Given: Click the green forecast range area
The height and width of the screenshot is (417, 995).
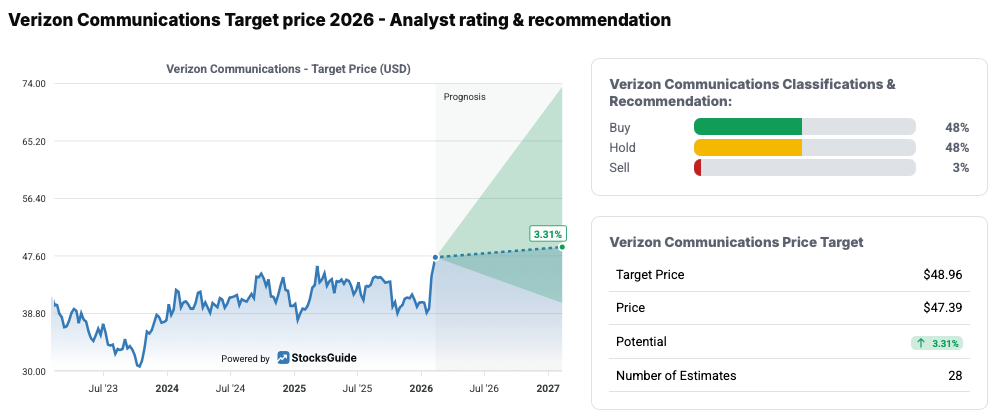Looking at the screenshot, I should (x=520, y=180).
